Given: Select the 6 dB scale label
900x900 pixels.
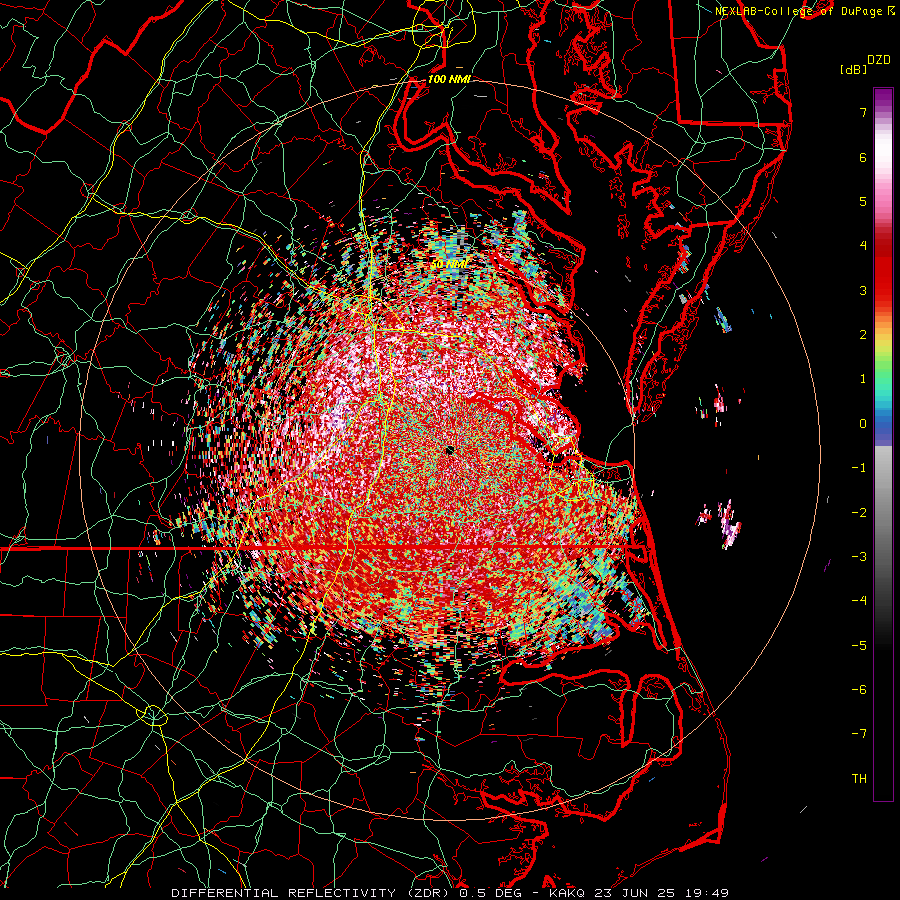Looking at the screenshot, I should (x=863, y=157).
